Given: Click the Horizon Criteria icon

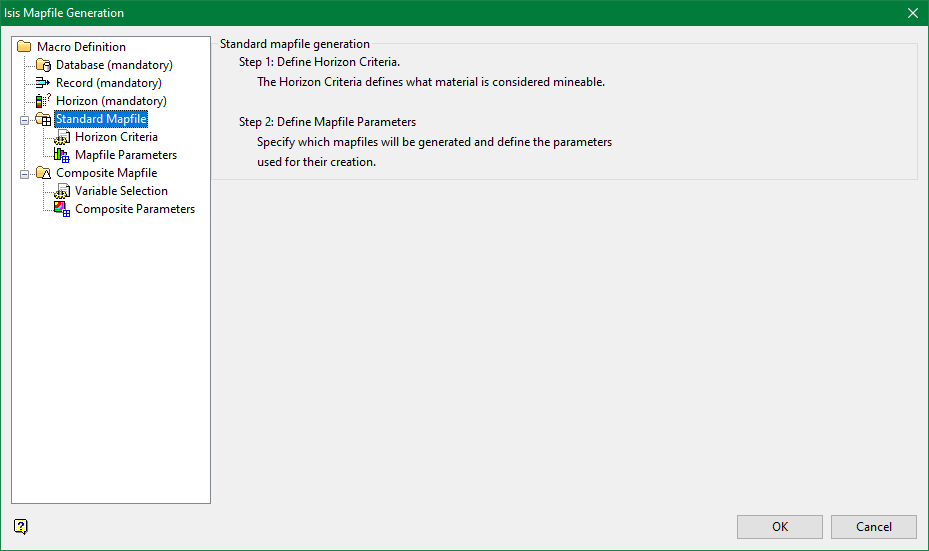Looking at the screenshot, I should click(62, 137).
